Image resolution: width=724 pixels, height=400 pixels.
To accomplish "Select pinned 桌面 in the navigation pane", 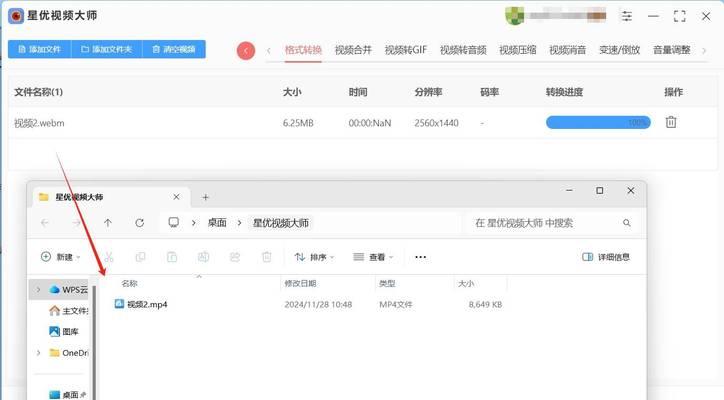I will 67,395.
